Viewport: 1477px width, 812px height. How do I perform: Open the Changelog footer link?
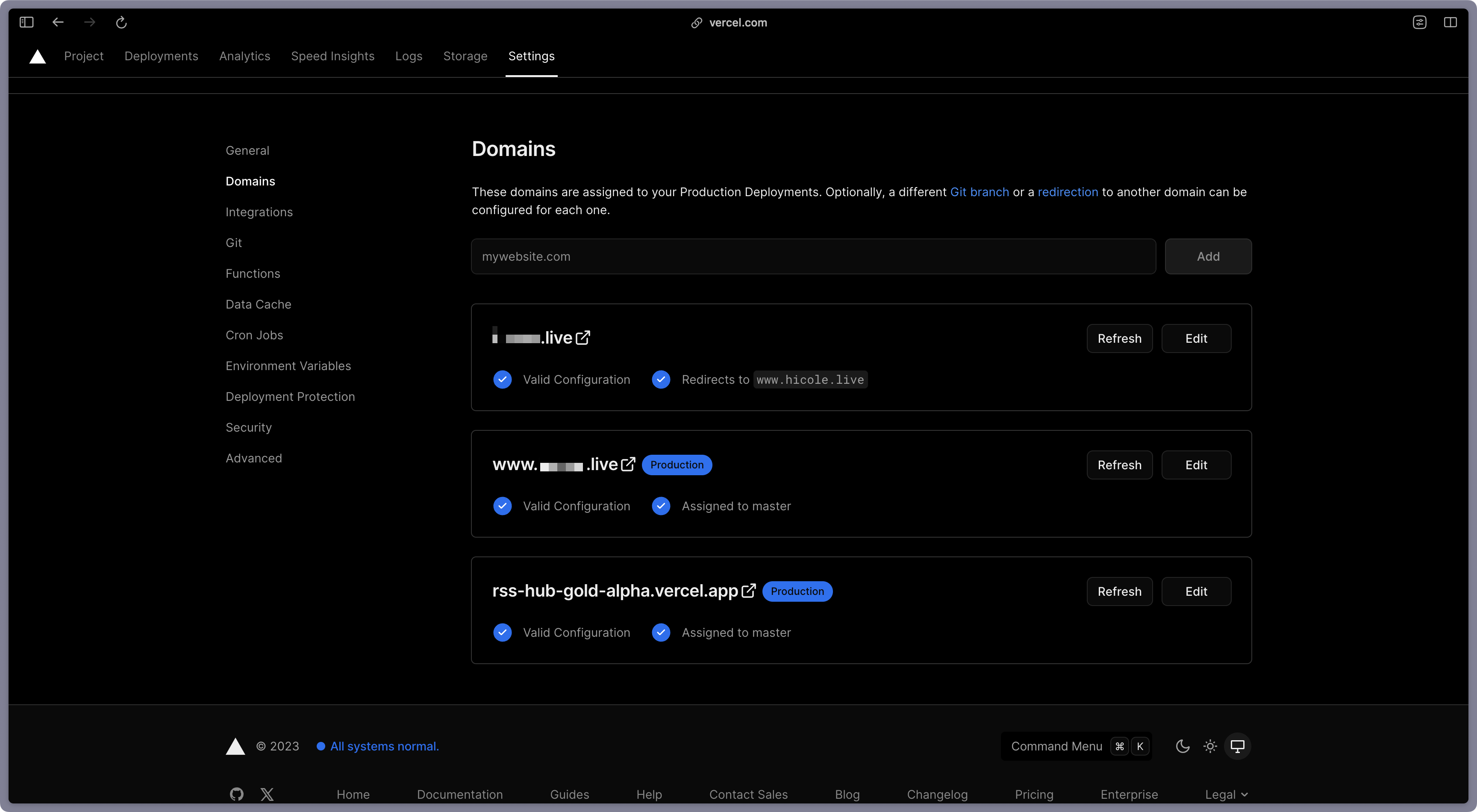[x=938, y=794]
